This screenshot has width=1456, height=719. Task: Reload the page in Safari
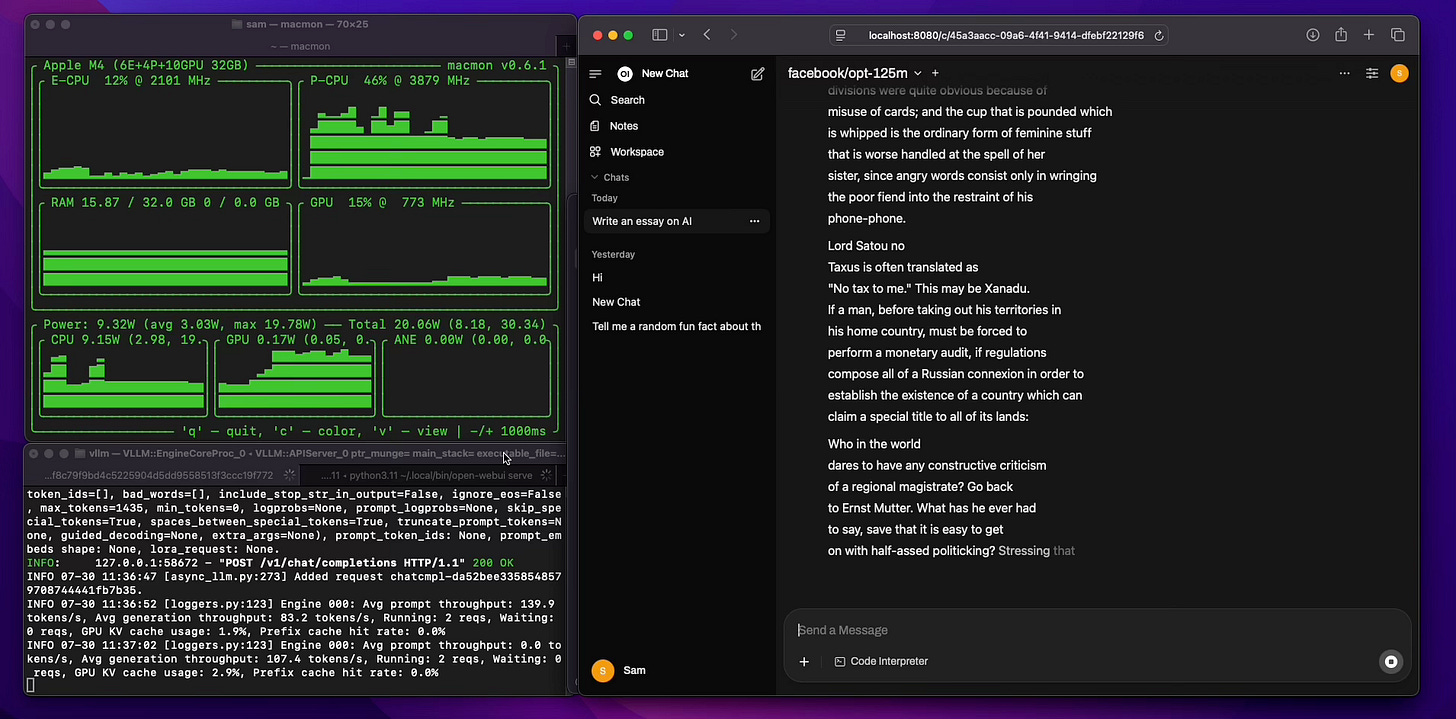[1159, 35]
